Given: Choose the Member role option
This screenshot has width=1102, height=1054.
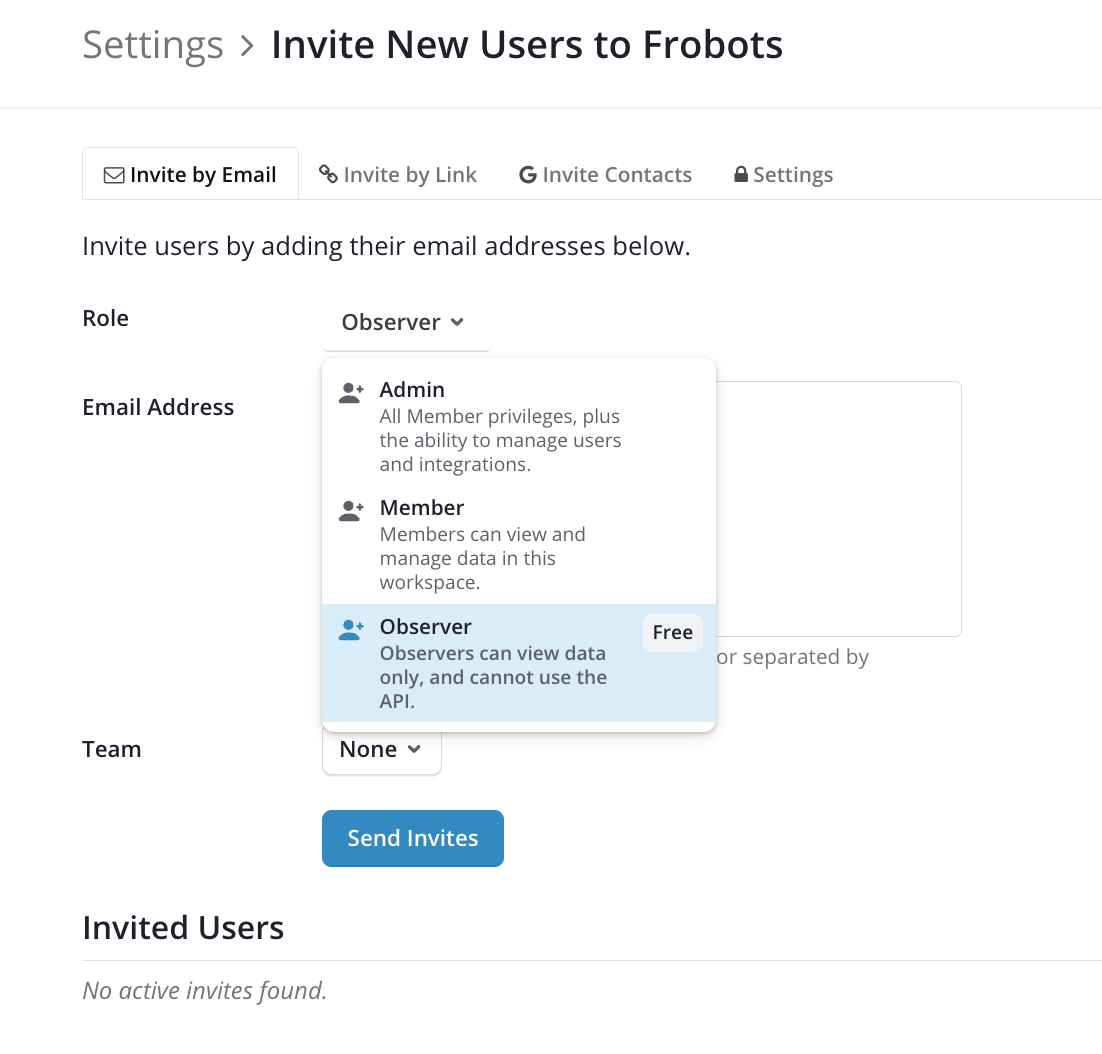Looking at the screenshot, I should 519,545.
